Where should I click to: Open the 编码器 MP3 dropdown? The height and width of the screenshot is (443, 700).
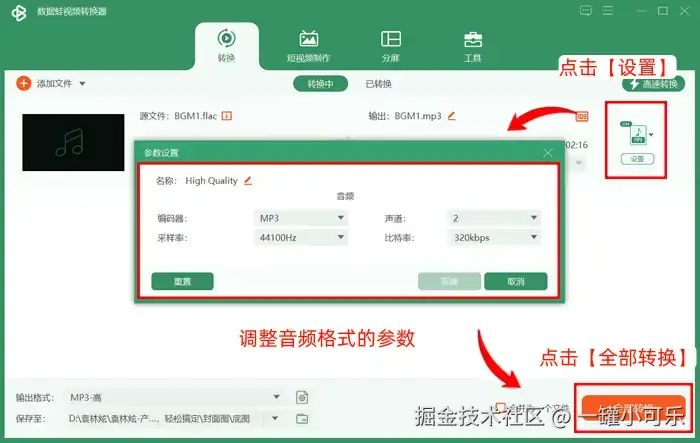tap(301, 218)
